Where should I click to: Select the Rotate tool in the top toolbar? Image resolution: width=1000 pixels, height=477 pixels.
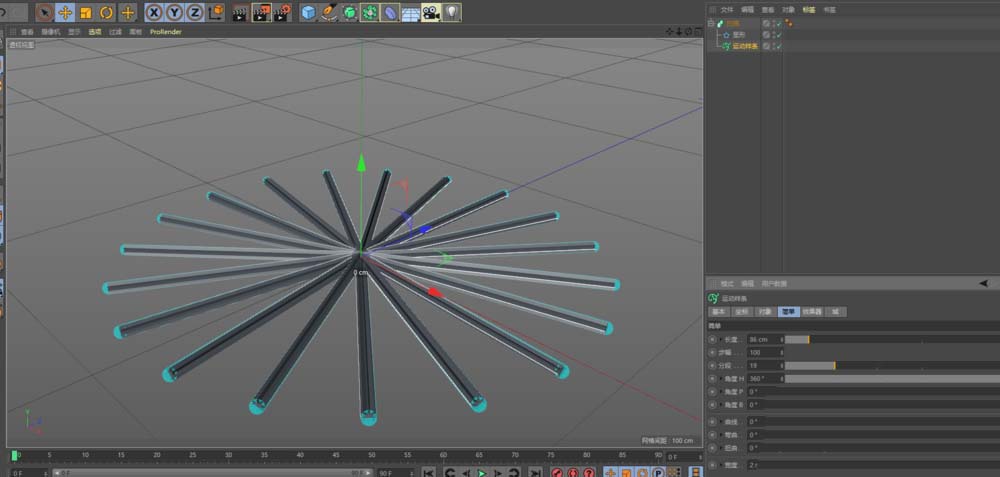[106, 13]
